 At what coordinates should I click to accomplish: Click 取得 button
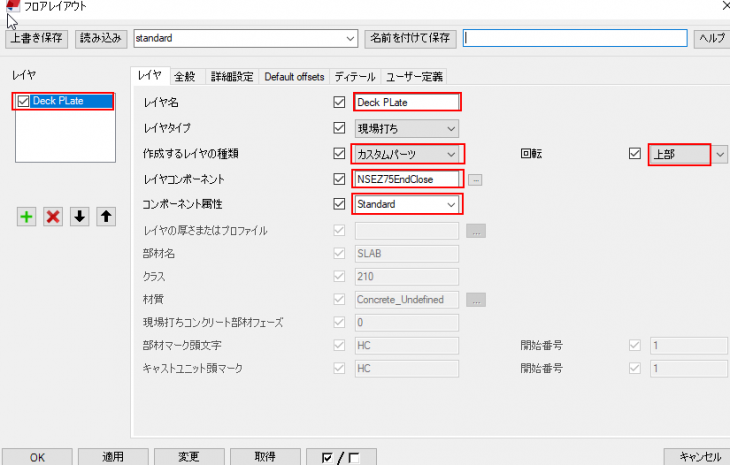265,457
